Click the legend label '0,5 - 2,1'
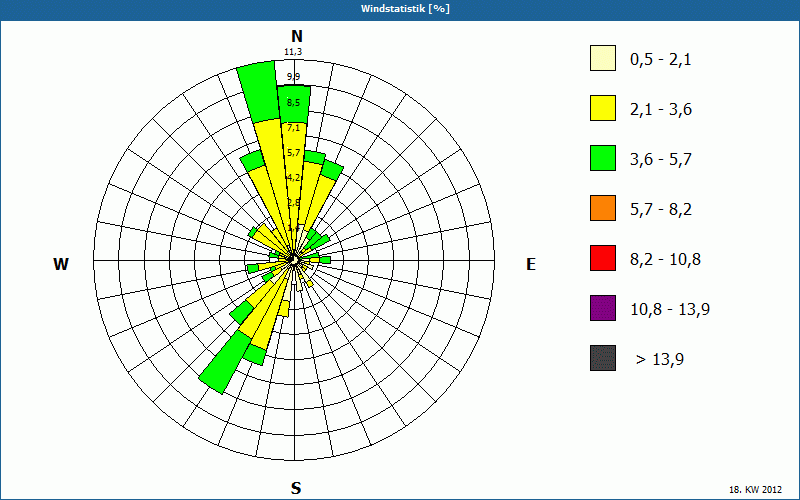The height and width of the screenshot is (500, 800). (661, 60)
